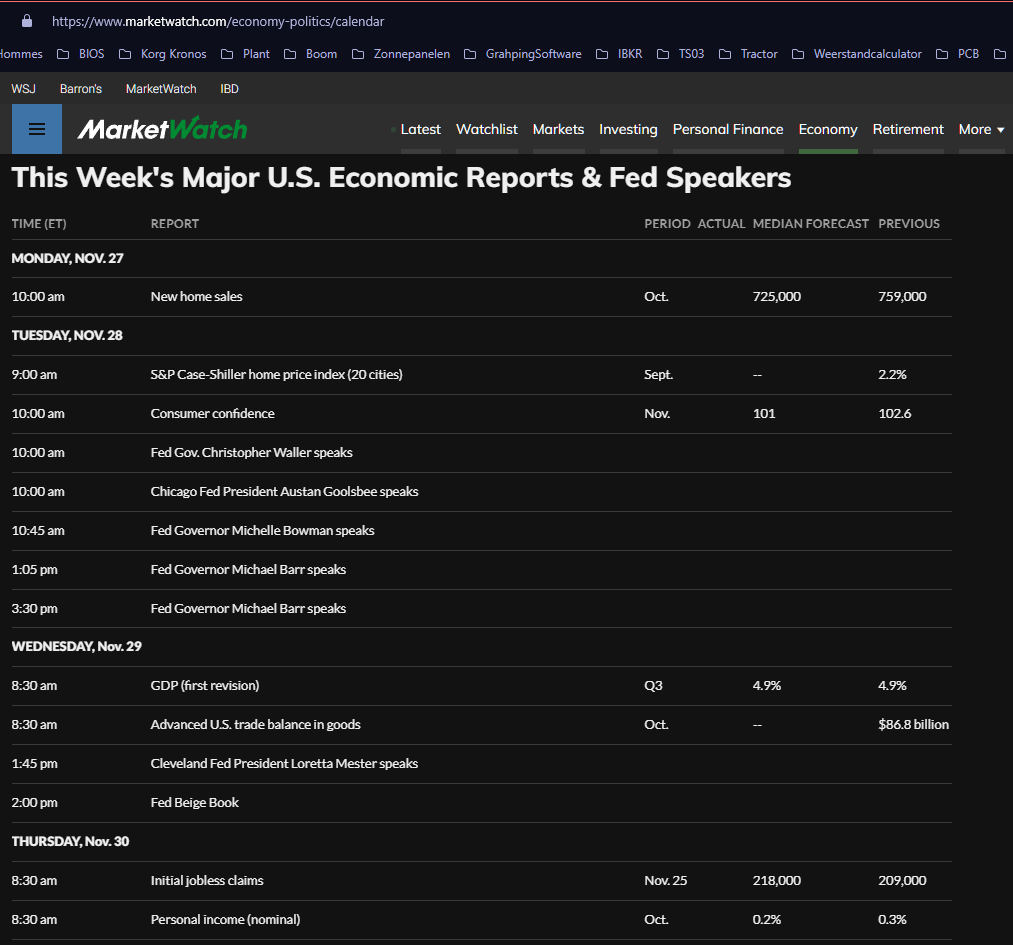Click the 1:05 pm Michael Barr entry
The image size is (1013, 945).
click(248, 570)
